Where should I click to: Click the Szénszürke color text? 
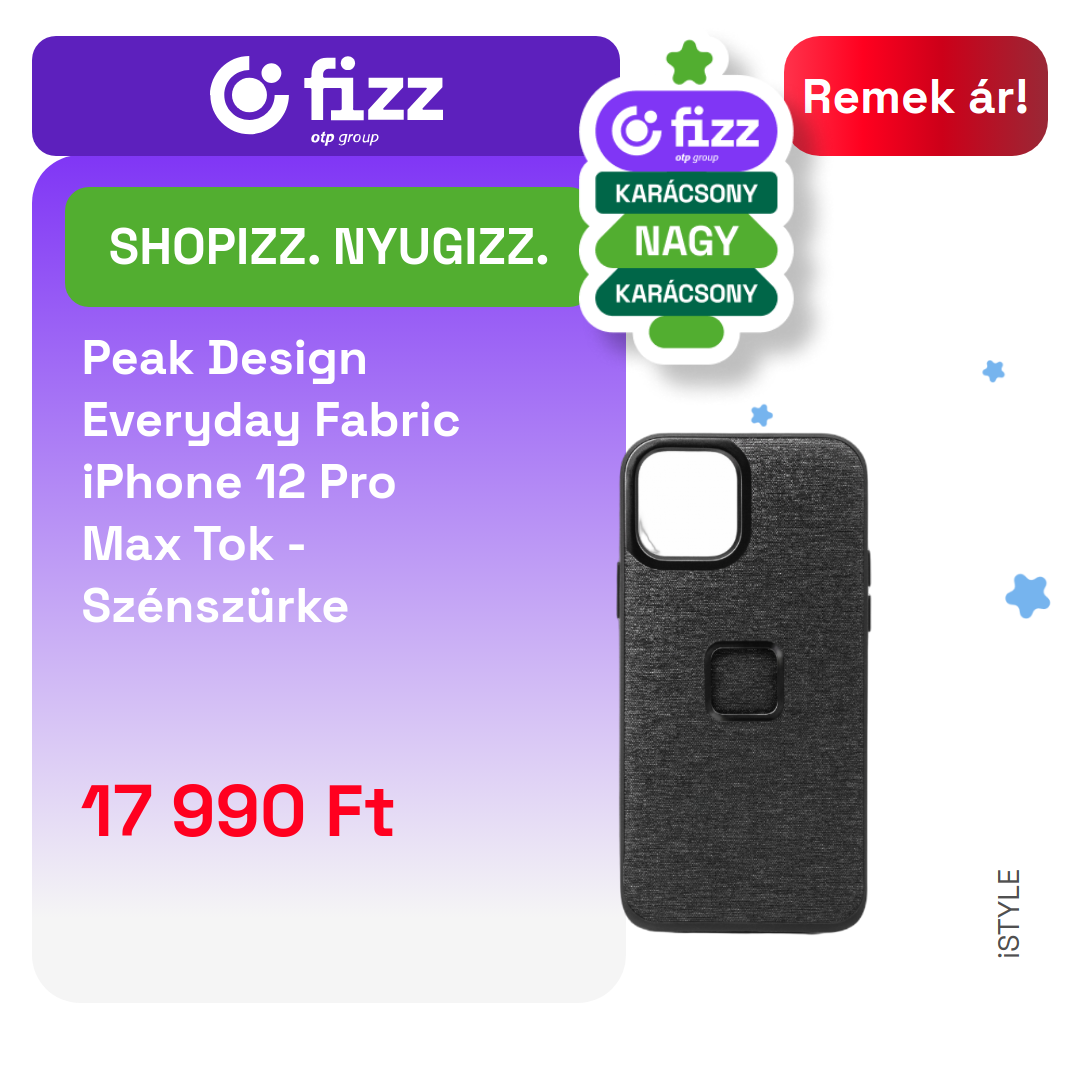[x=215, y=606]
